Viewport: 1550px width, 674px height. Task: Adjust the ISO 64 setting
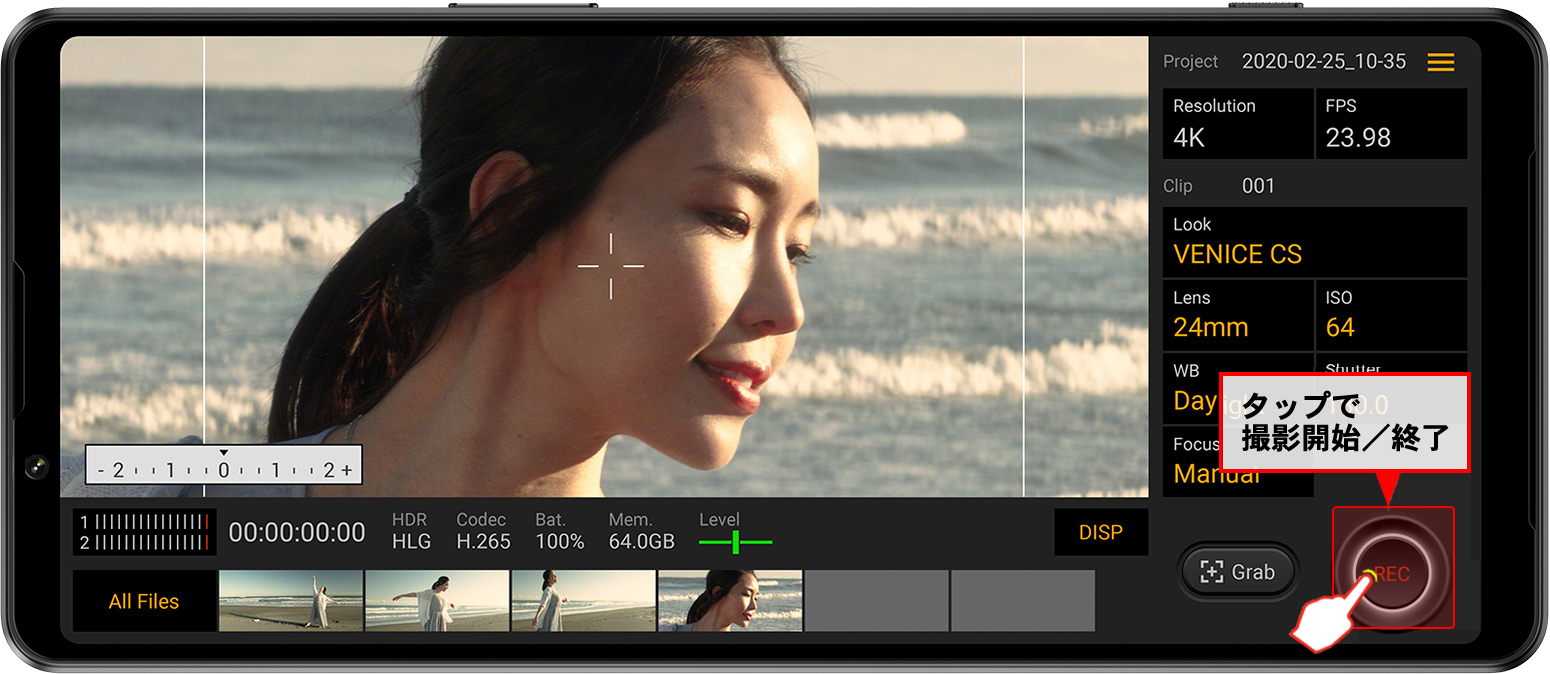pyautogui.click(x=1390, y=315)
